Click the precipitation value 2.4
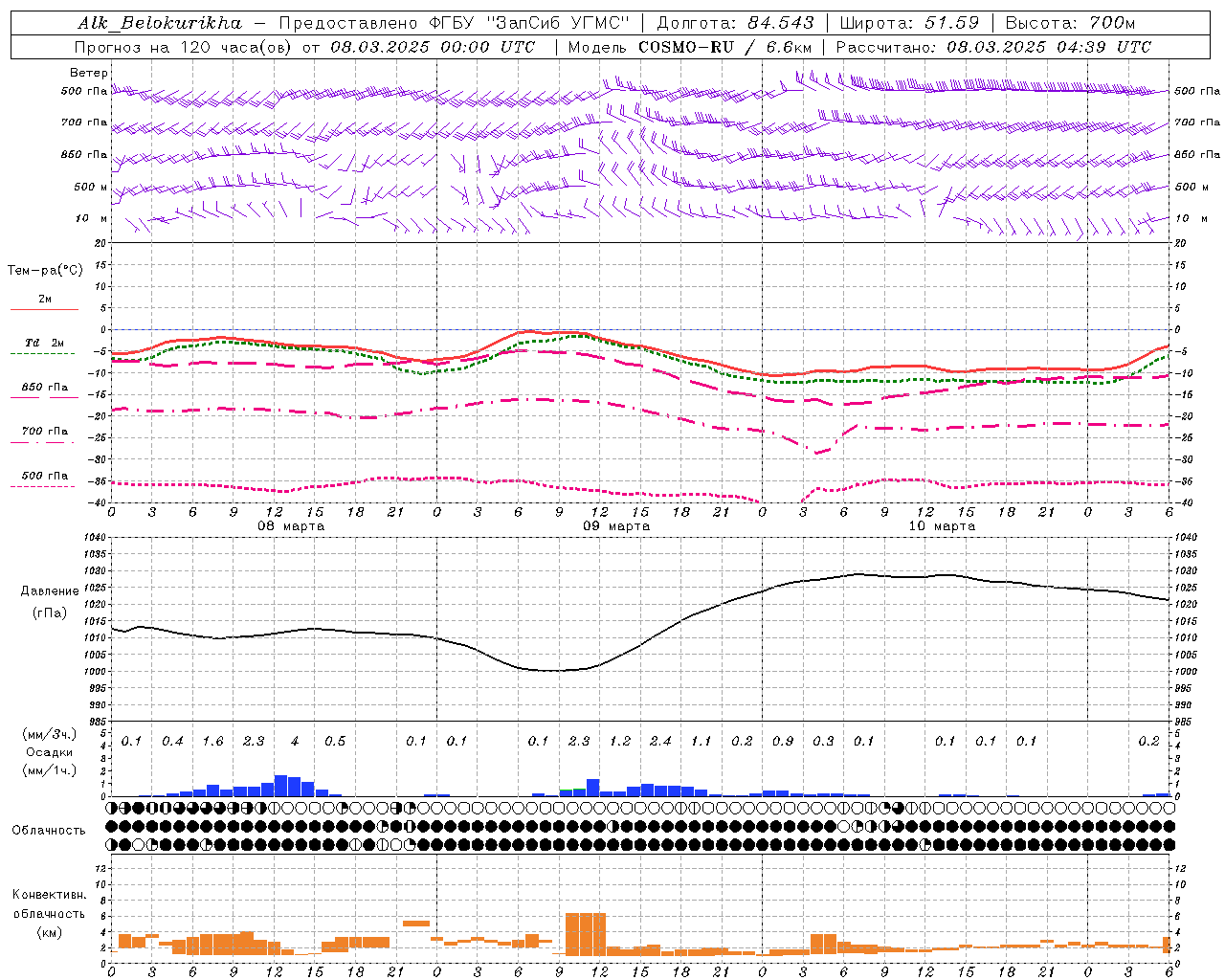1225x980 pixels. (x=660, y=742)
